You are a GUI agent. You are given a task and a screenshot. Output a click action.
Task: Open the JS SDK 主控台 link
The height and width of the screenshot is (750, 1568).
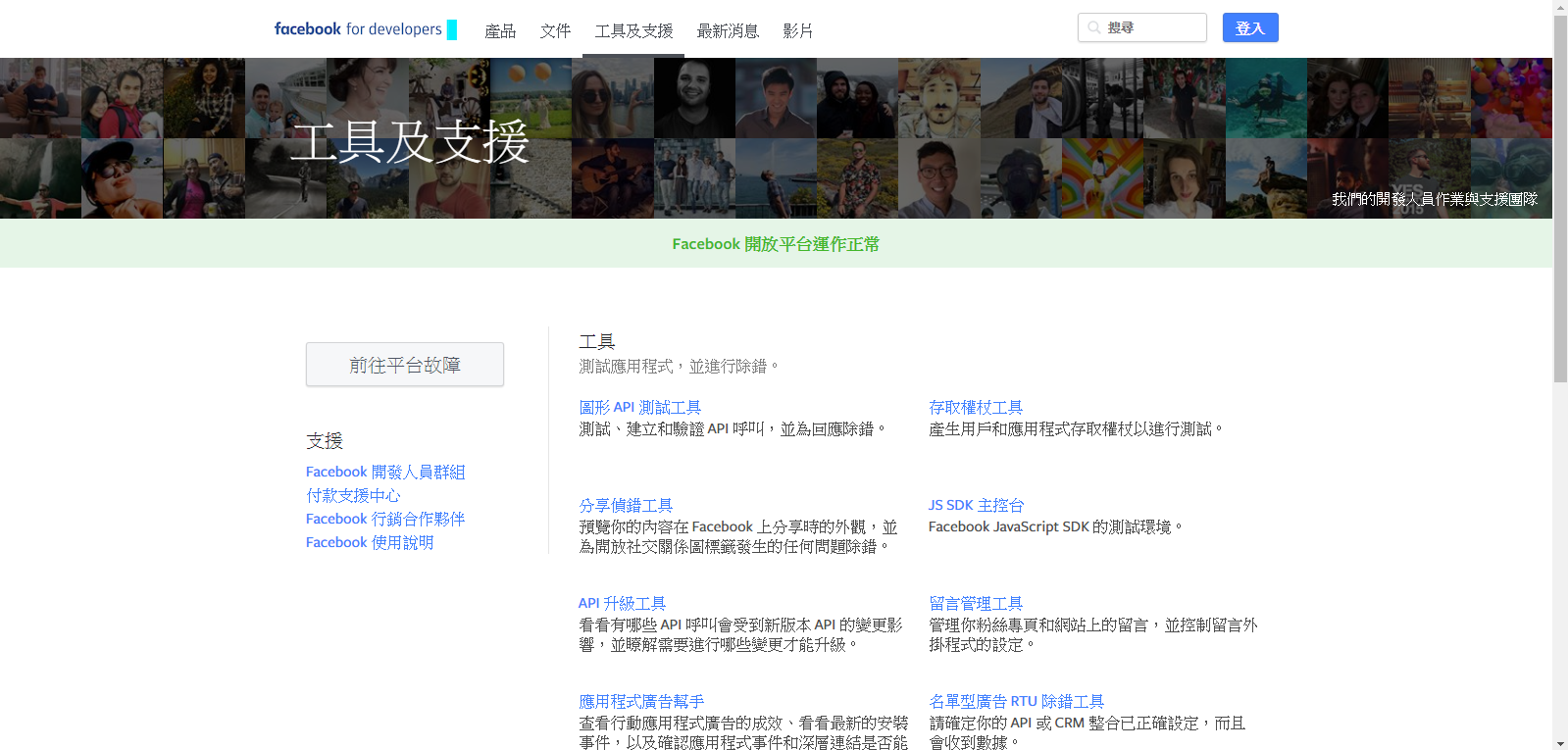[976, 505]
